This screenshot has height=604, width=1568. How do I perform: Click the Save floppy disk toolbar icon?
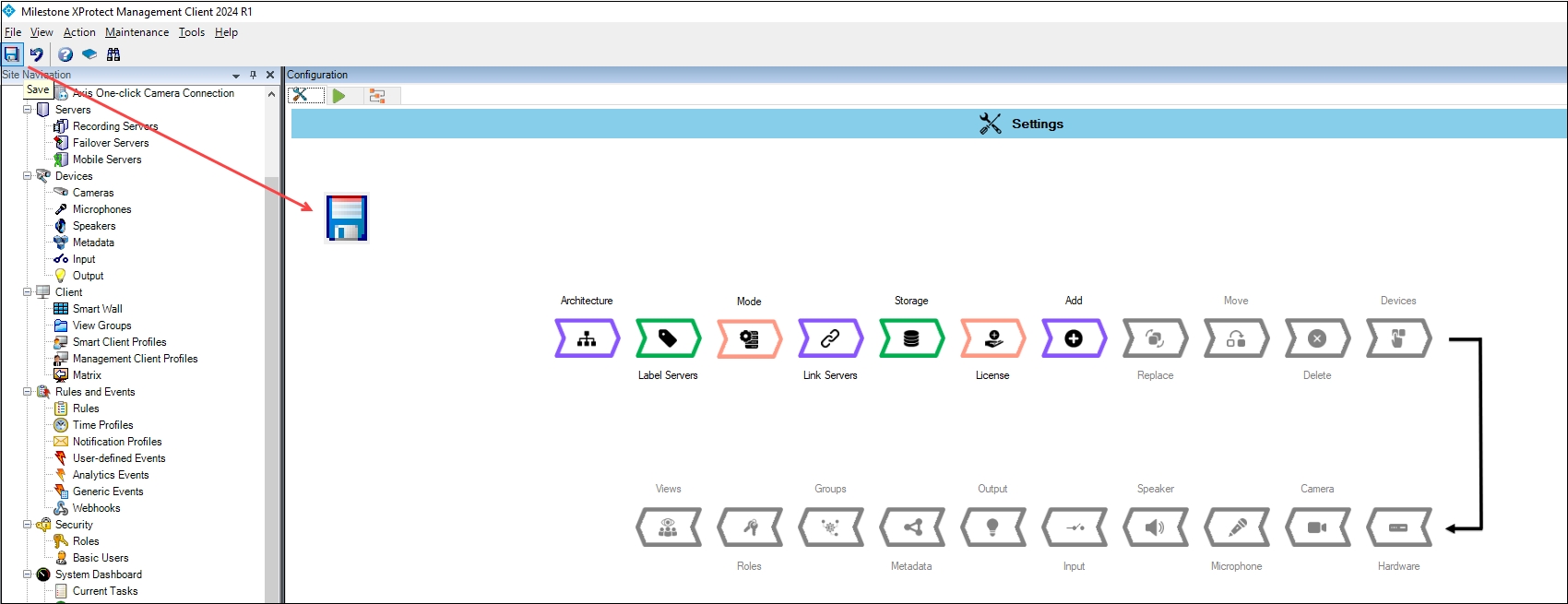(x=12, y=54)
